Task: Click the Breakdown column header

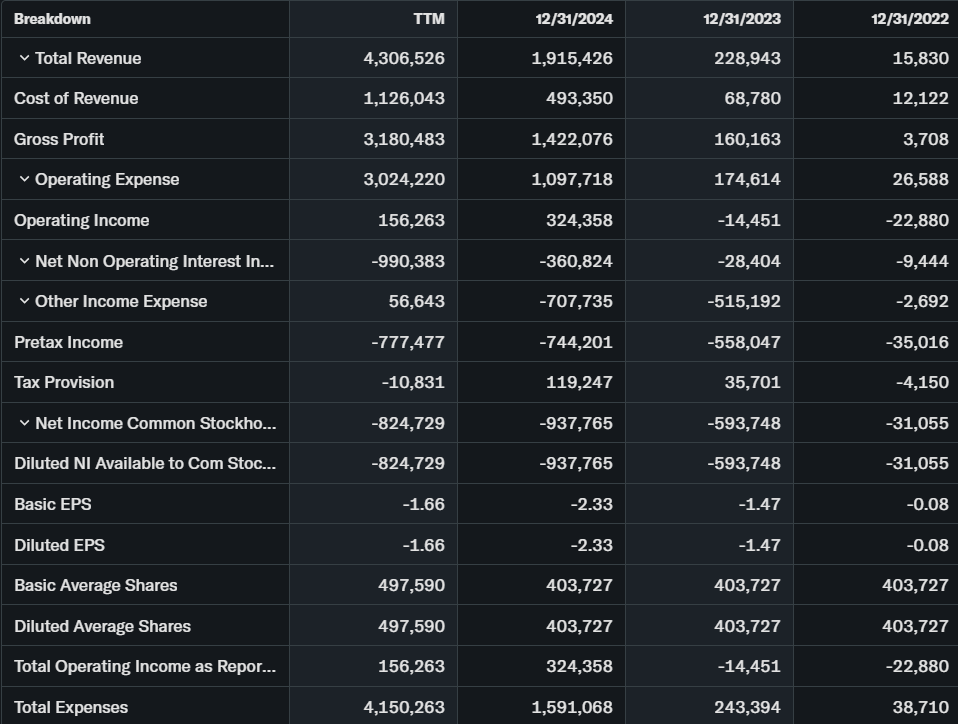Action: 52,18
